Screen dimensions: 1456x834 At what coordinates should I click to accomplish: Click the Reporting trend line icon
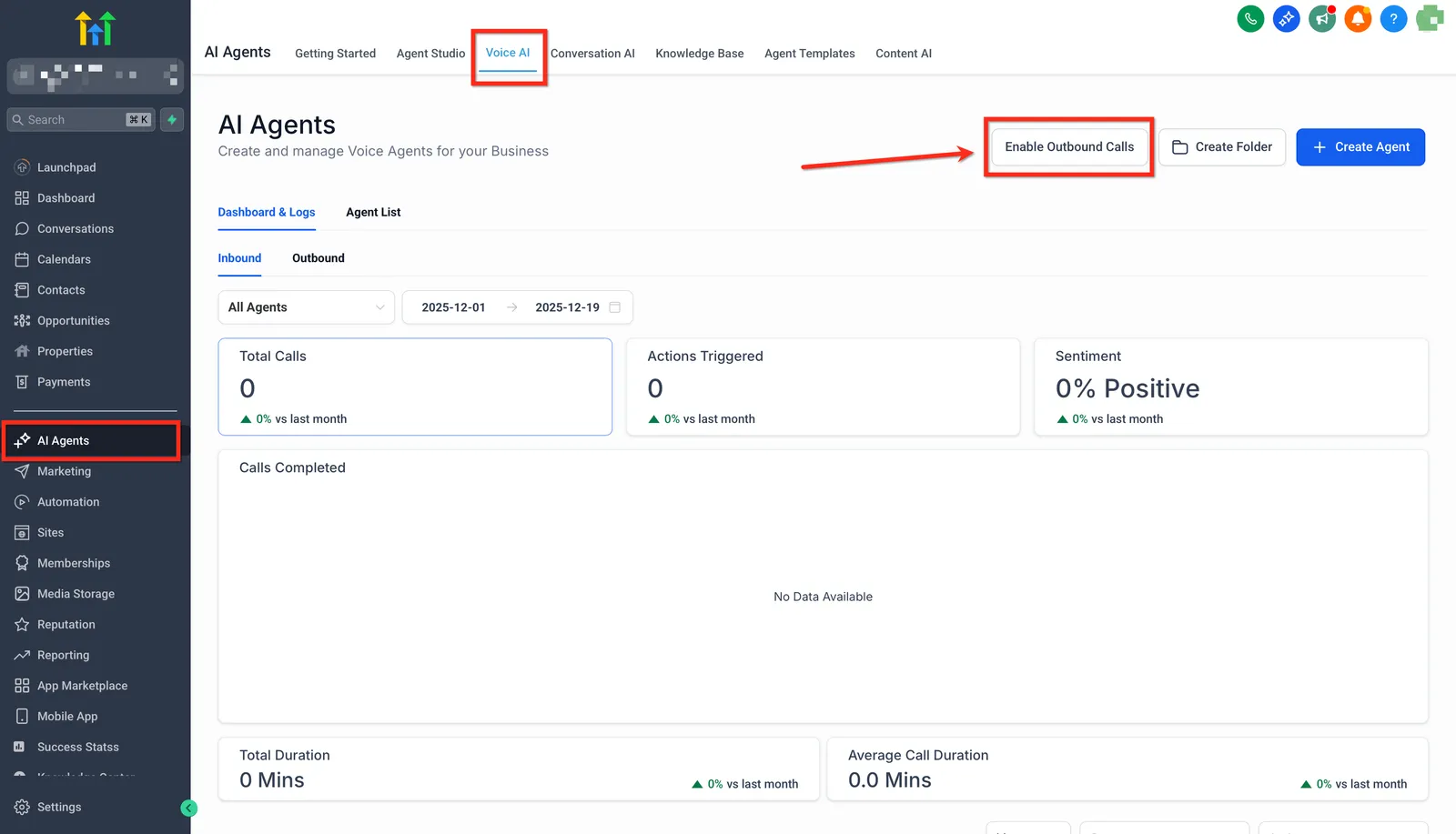tap(22, 655)
